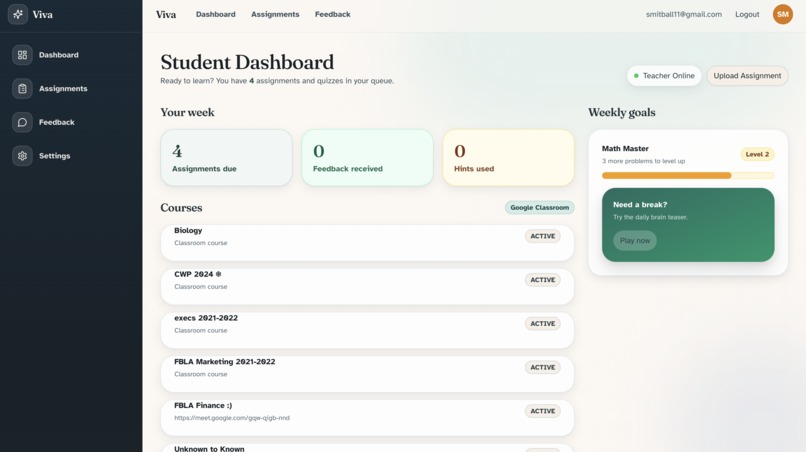Select Settings label in the sidebar
Image resolution: width=806 pixels, height=452 pixels.
point(54,156)
